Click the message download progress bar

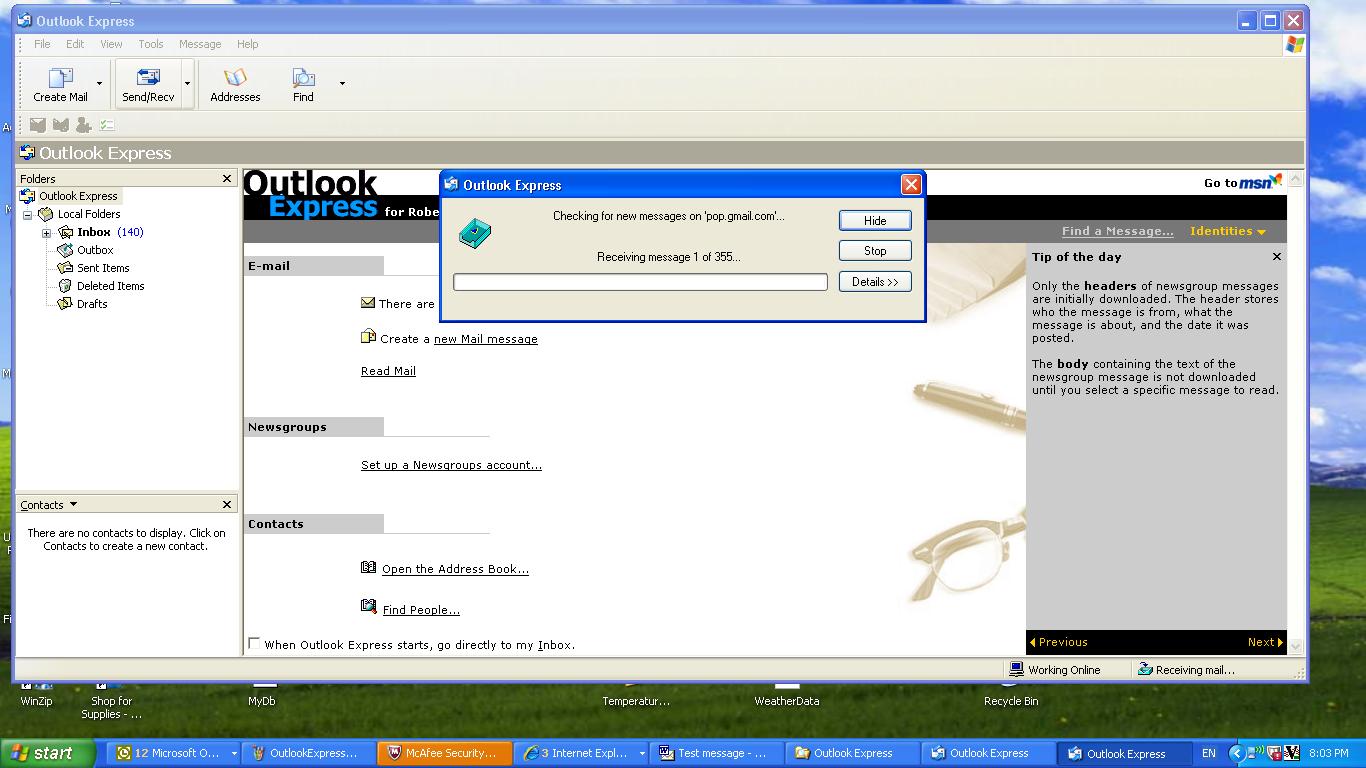click(640, 283)
